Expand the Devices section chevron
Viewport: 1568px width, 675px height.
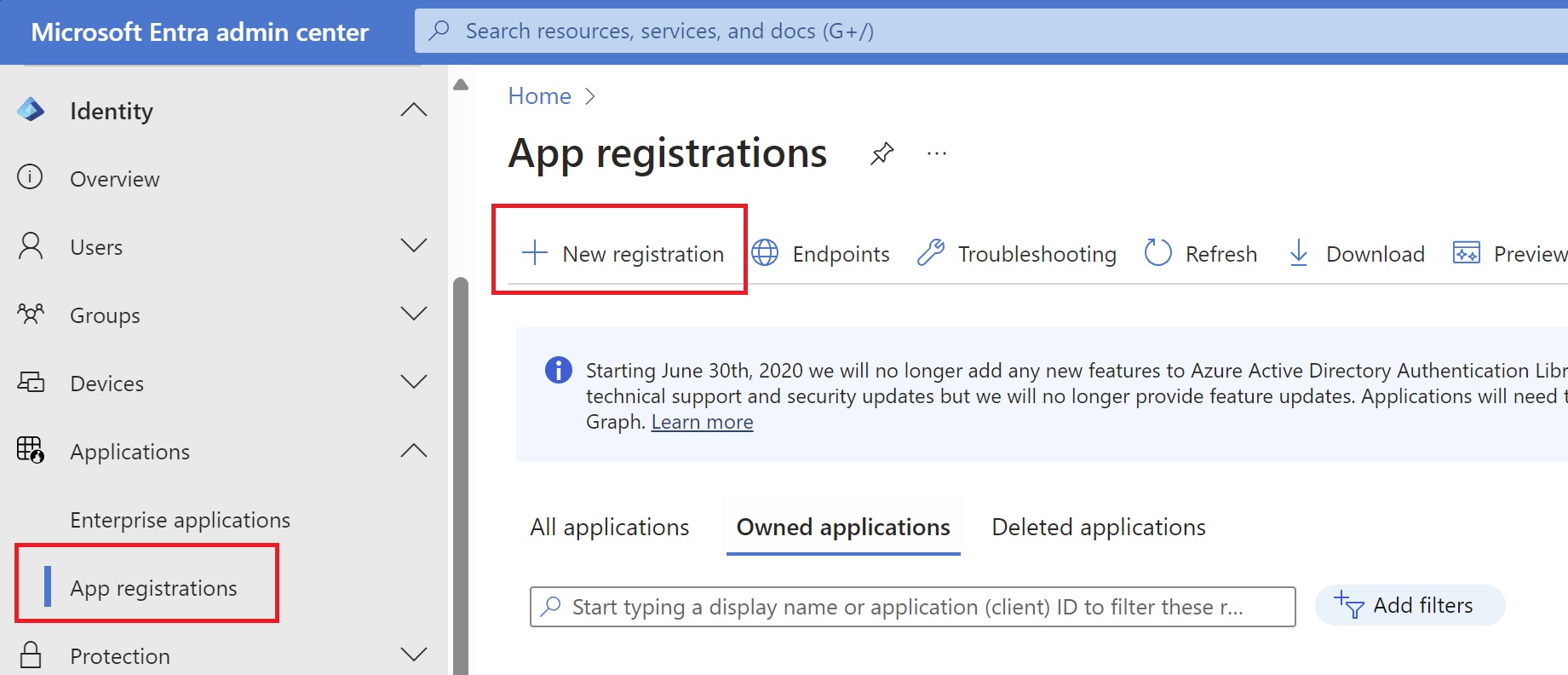pyautogui.click(x=414, y=382)
